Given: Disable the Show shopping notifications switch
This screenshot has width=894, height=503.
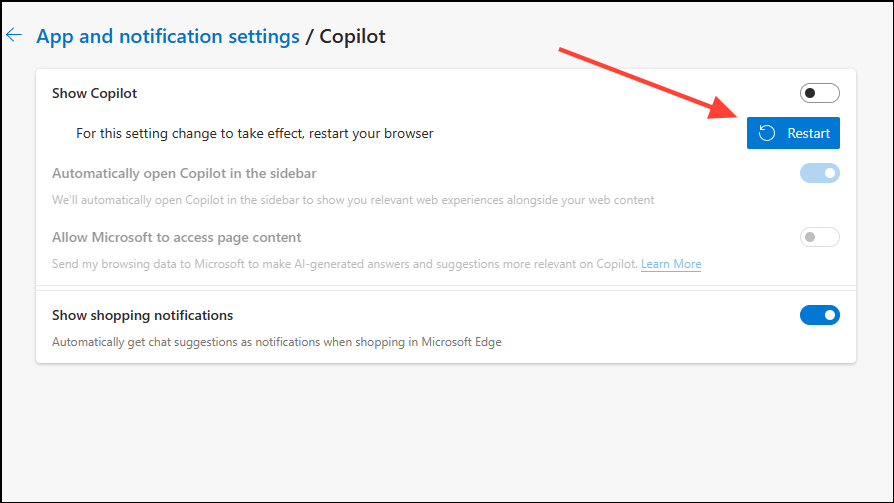Looking at the screenshot, I should (x=819, y=315).
